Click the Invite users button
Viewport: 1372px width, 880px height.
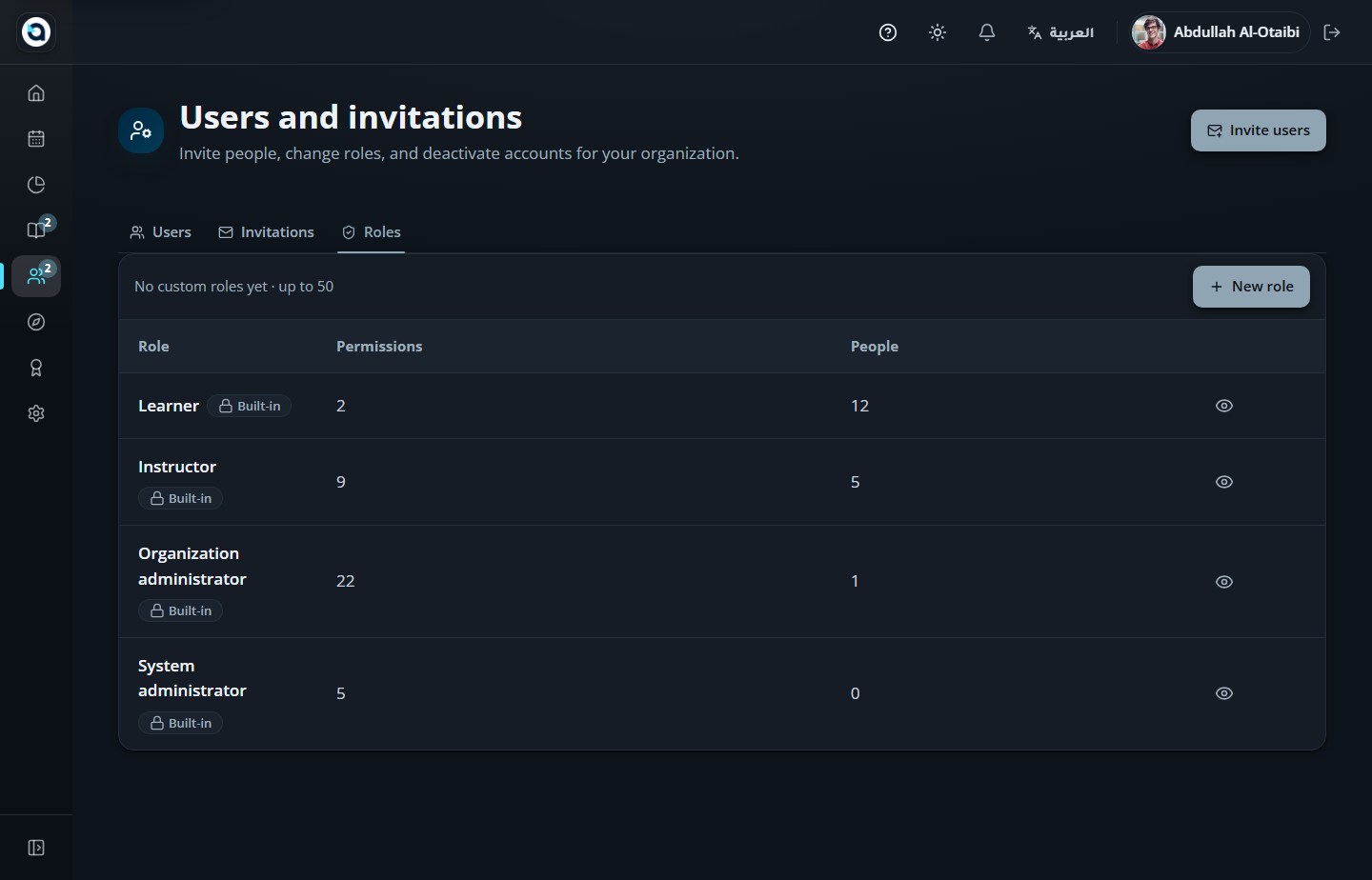(x=1258, y=130)
